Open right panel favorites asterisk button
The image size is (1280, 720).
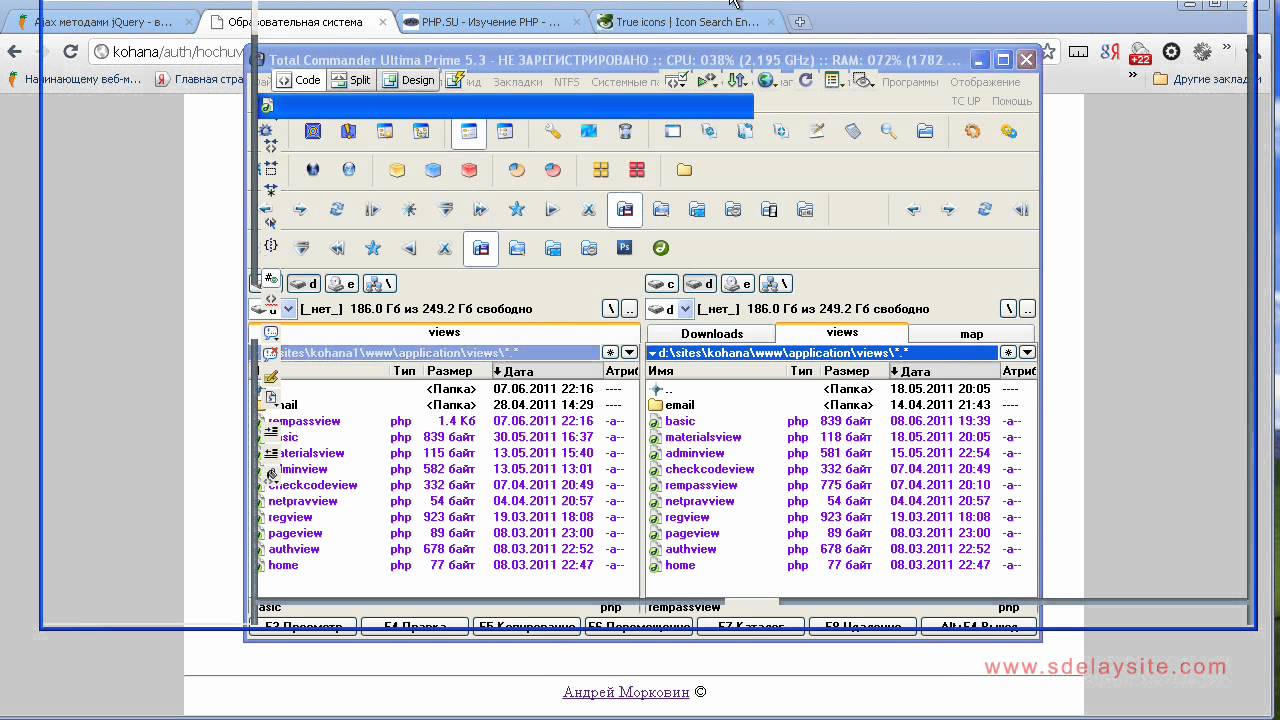point(1008,352)
